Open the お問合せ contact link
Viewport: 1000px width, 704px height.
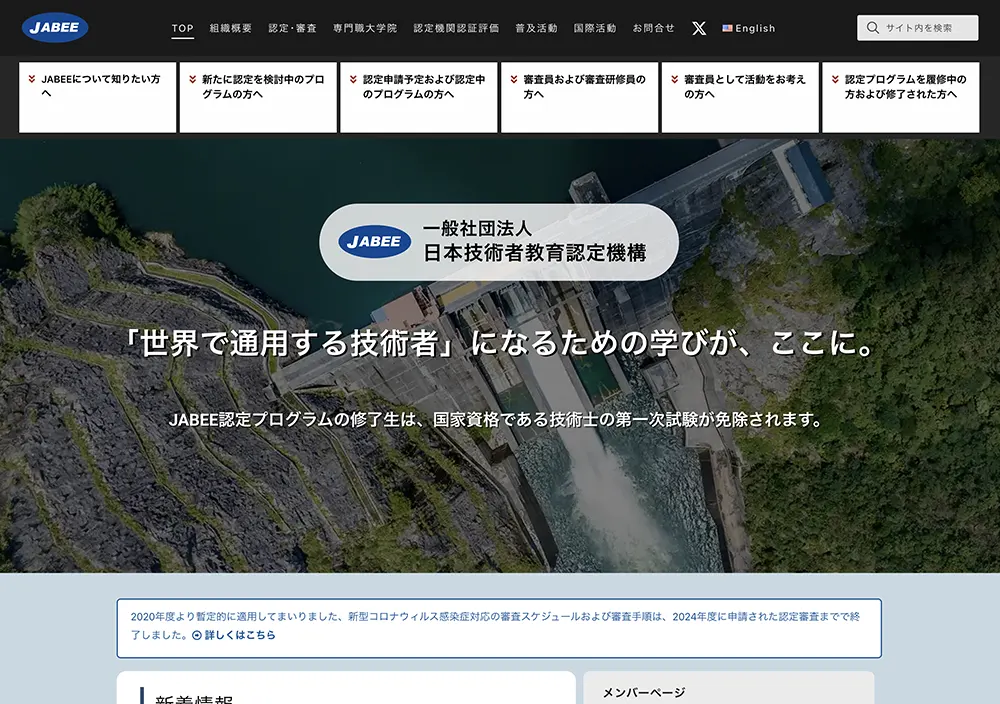click(653, 28)
